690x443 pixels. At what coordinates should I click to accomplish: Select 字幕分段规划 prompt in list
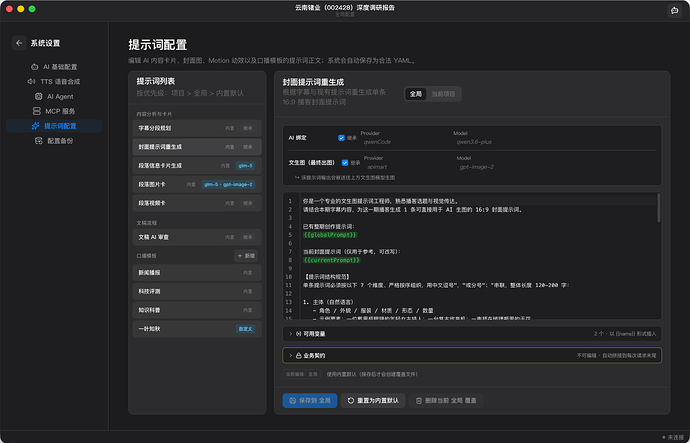[197, 128]
